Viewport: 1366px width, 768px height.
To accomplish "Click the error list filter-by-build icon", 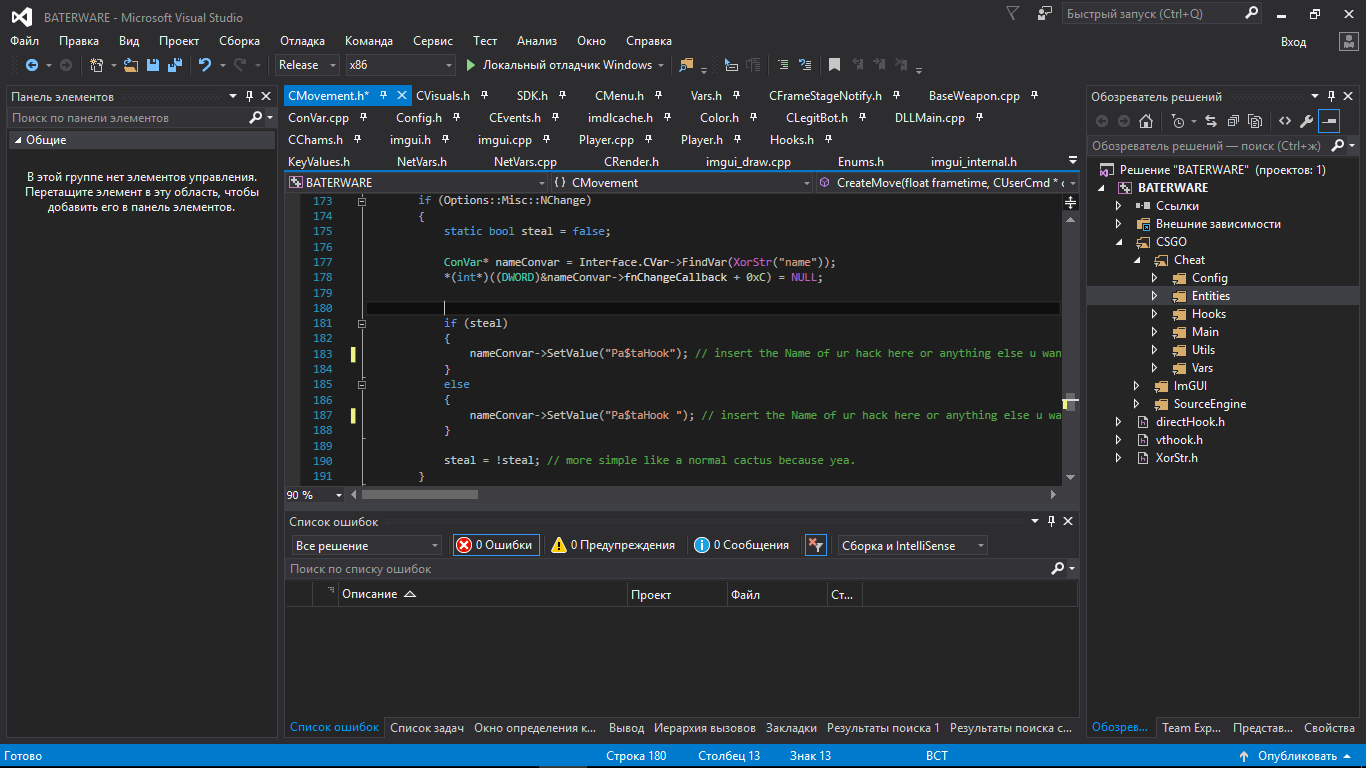I will (x=815, y=545).
